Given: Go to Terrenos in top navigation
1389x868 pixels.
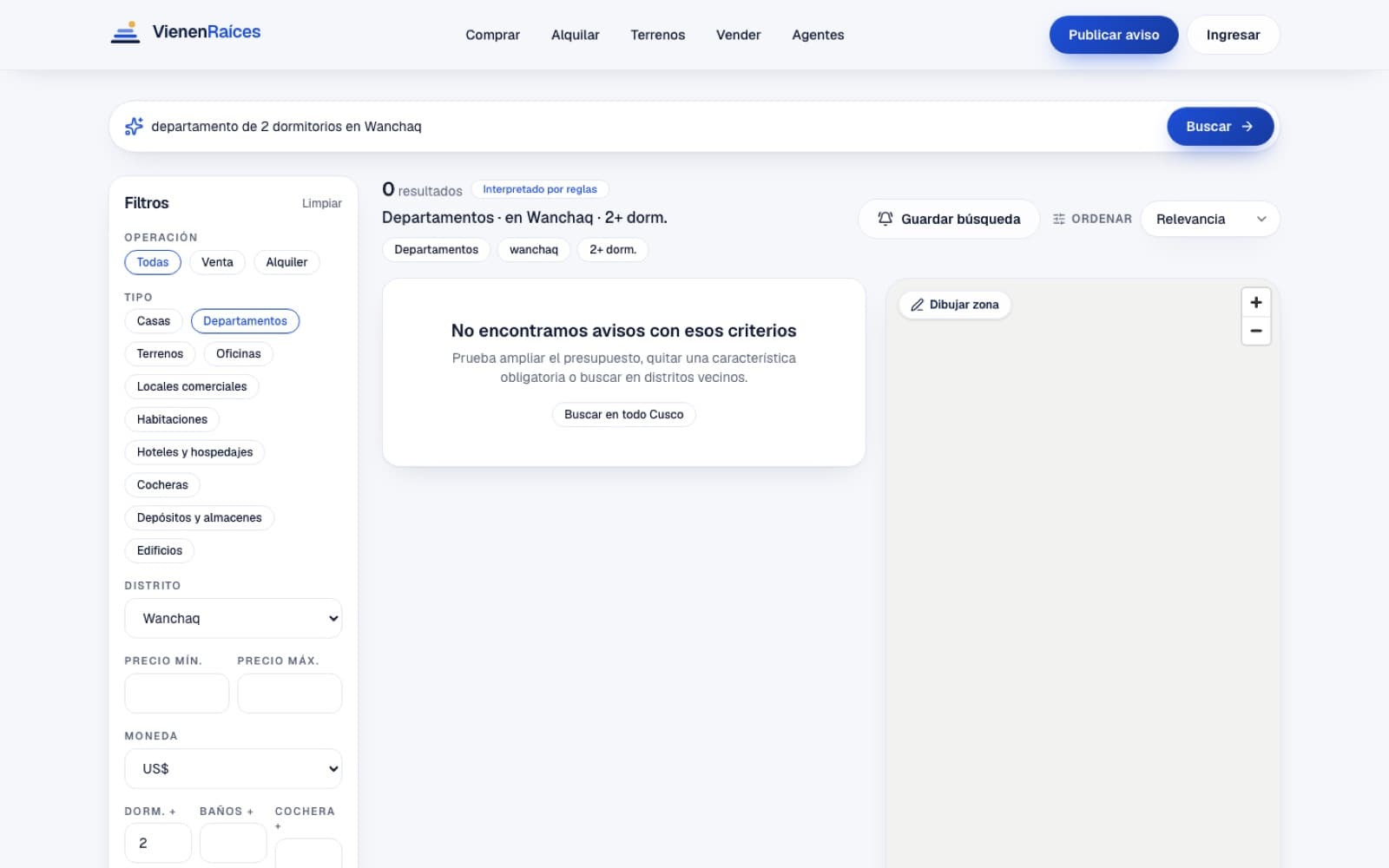Looking at the screenshot, I should pos(657,35).
